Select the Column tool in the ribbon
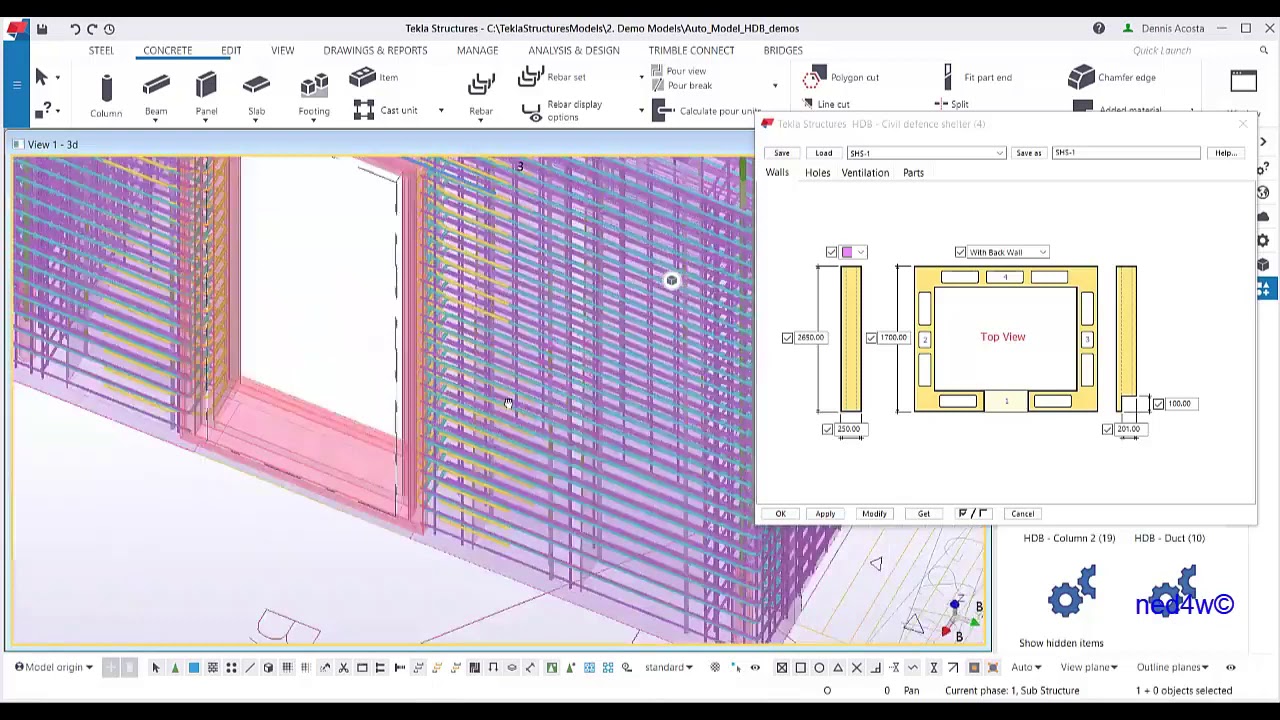 tap(106, 95)
